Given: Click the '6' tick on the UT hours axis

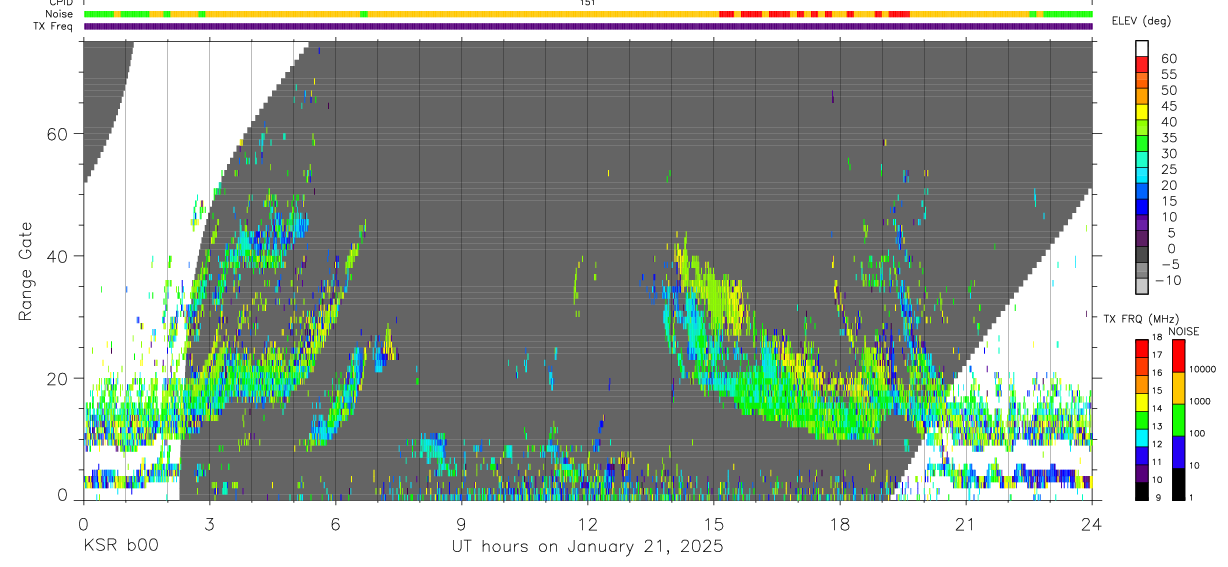Looking at the screenshot, I should click(336, 523).
